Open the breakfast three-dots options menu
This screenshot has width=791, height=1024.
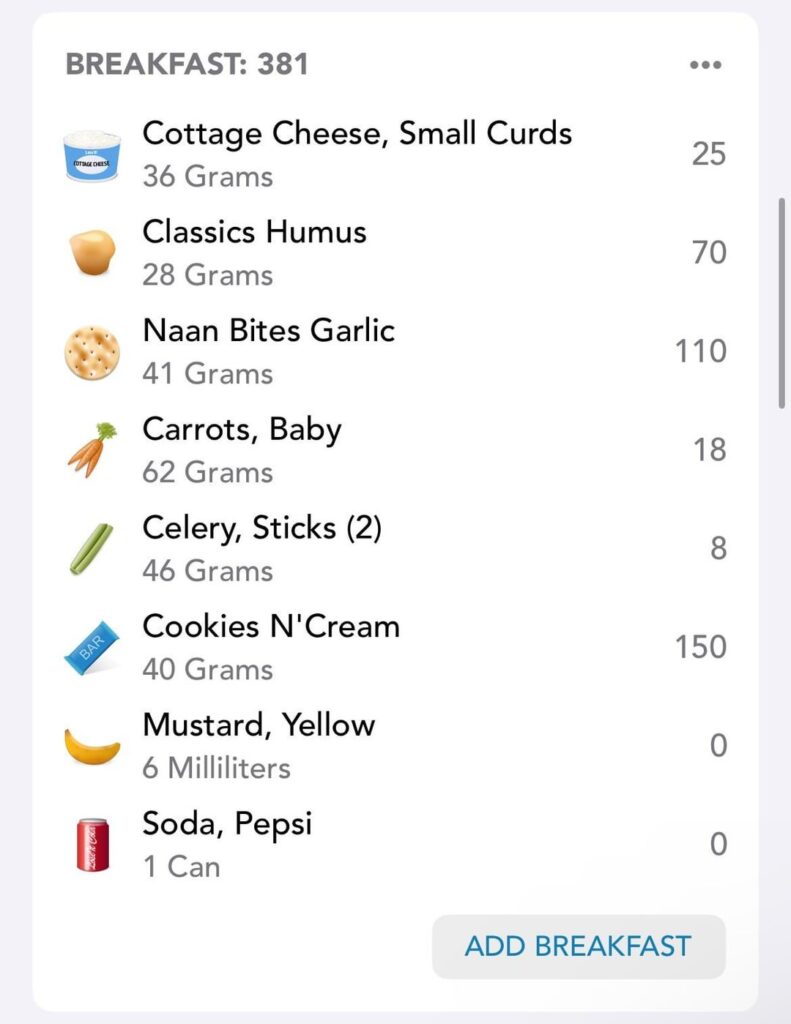coord(705,65)
